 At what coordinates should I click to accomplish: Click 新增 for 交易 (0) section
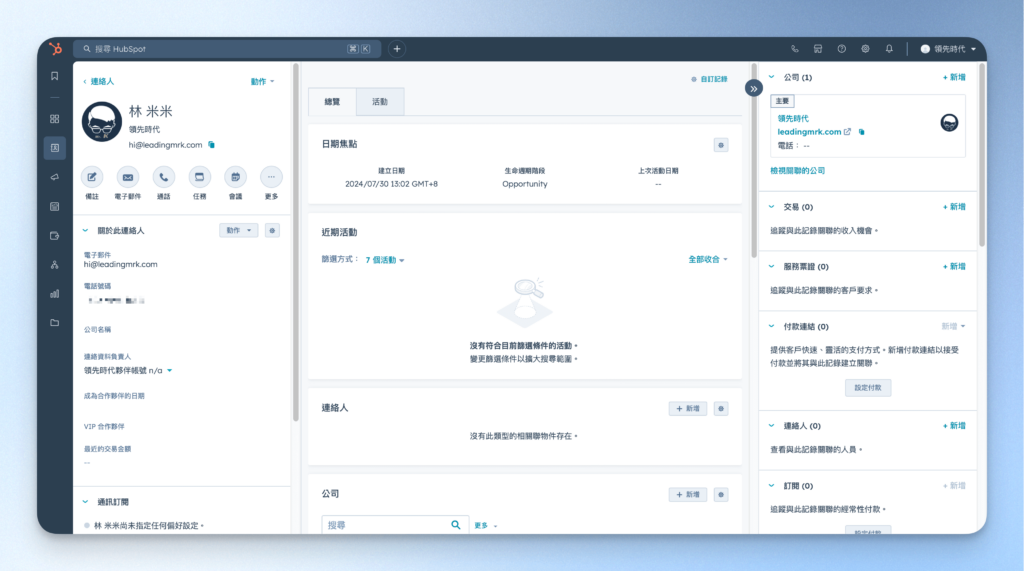pyautogui.click(x=954, y=206)
